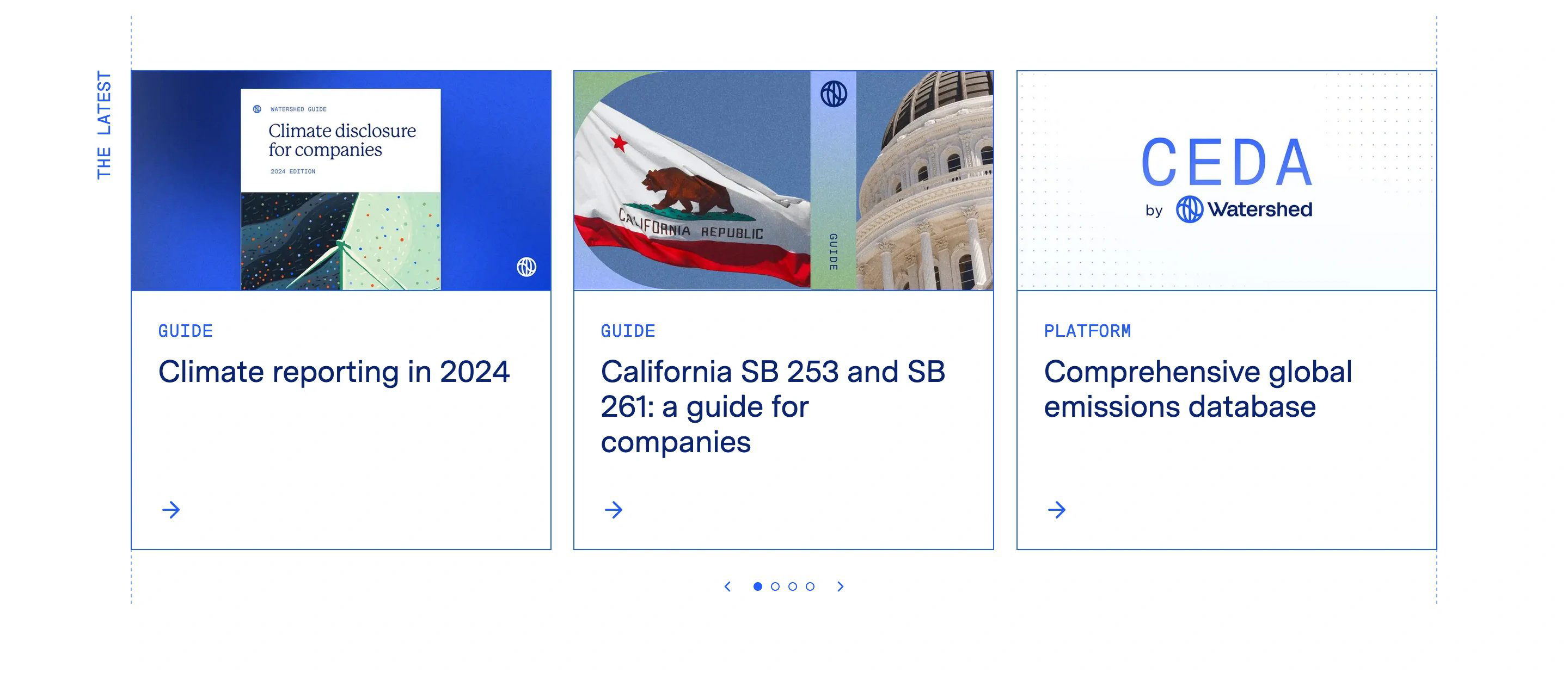This screenshot has width=1568, height=673.
Task: Click white Watershed logo on blue cover image
Action: tap(526, 267)
